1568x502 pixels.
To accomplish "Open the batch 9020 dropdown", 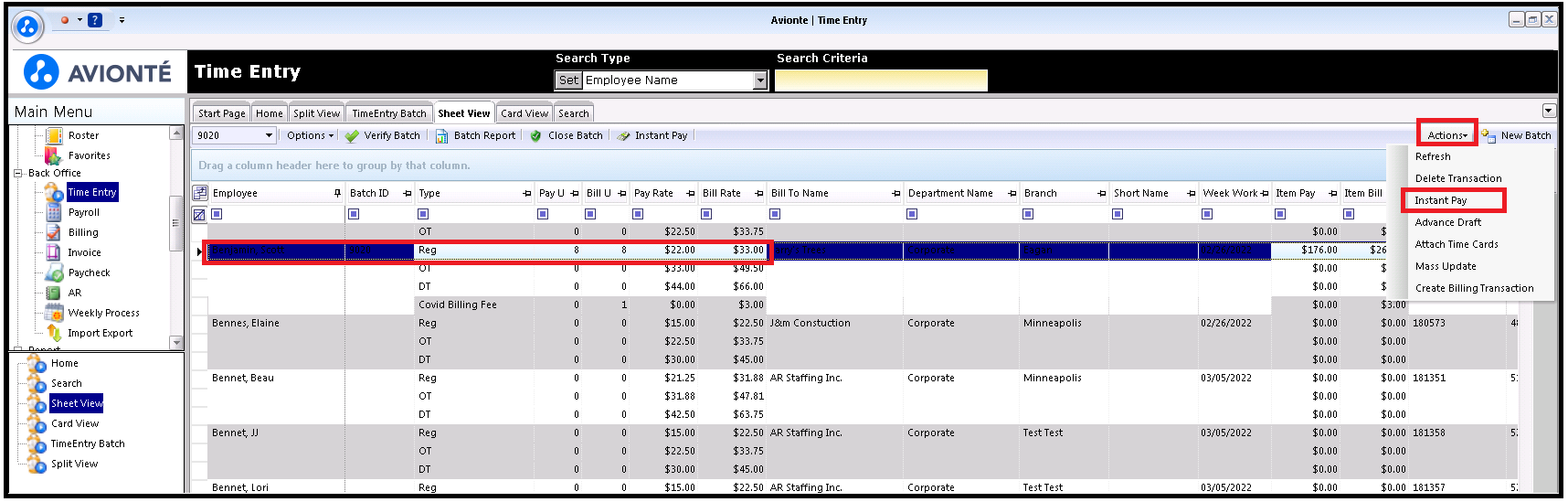I will tap(270, 135).
